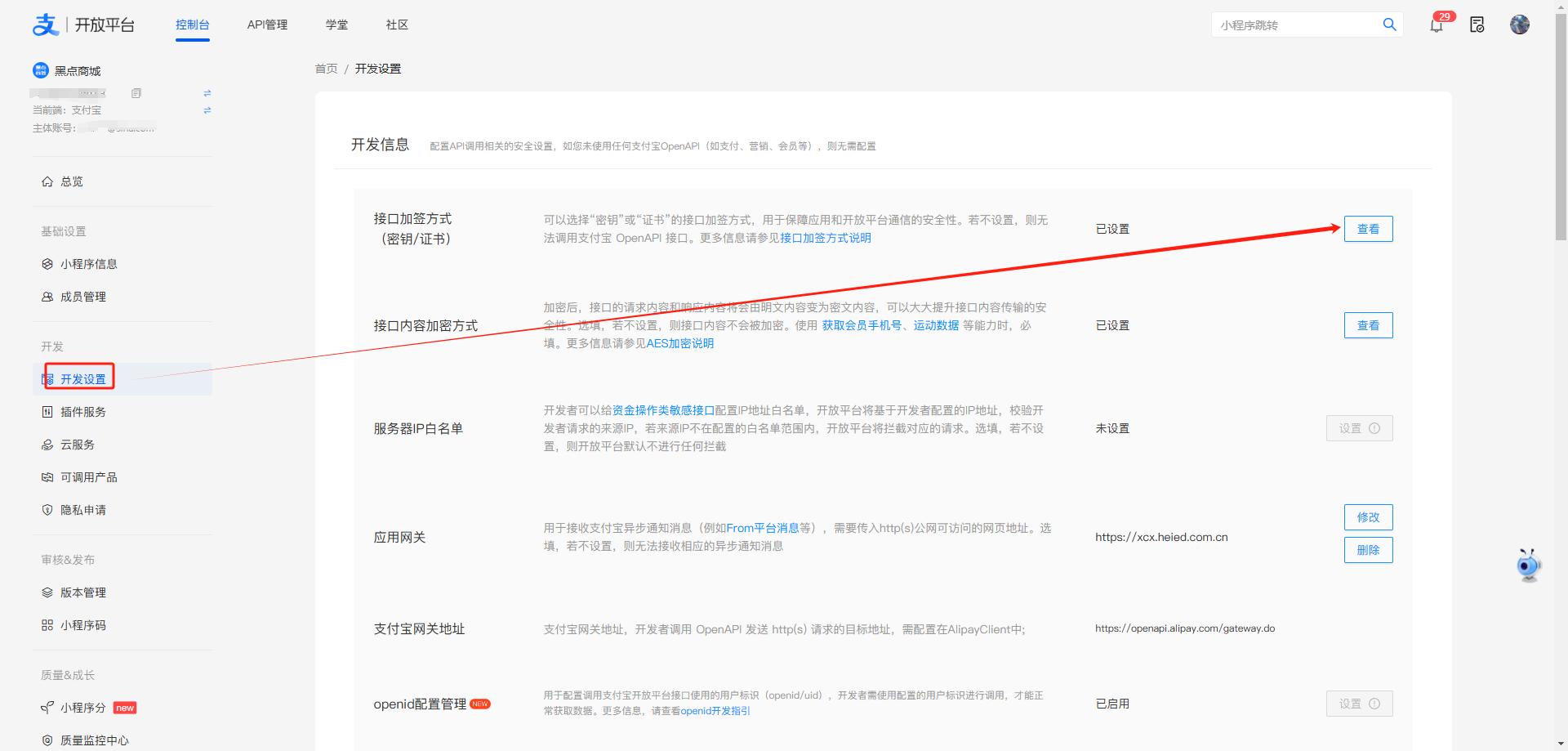
Task: Click the Alipay open platform logo
Action: click(x=46, y=25)
